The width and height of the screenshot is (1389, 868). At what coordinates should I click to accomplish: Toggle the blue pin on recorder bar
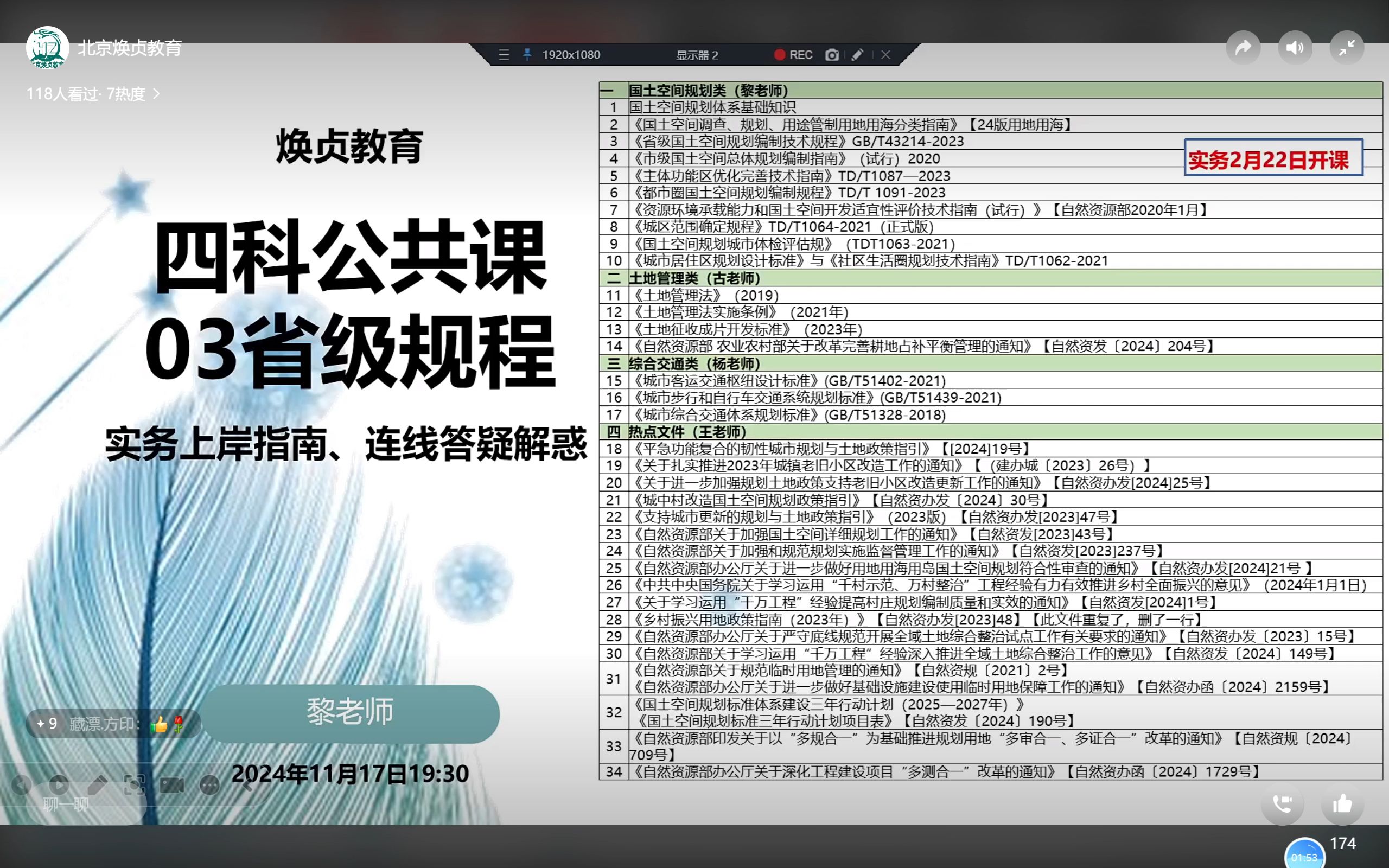point(527,55)
